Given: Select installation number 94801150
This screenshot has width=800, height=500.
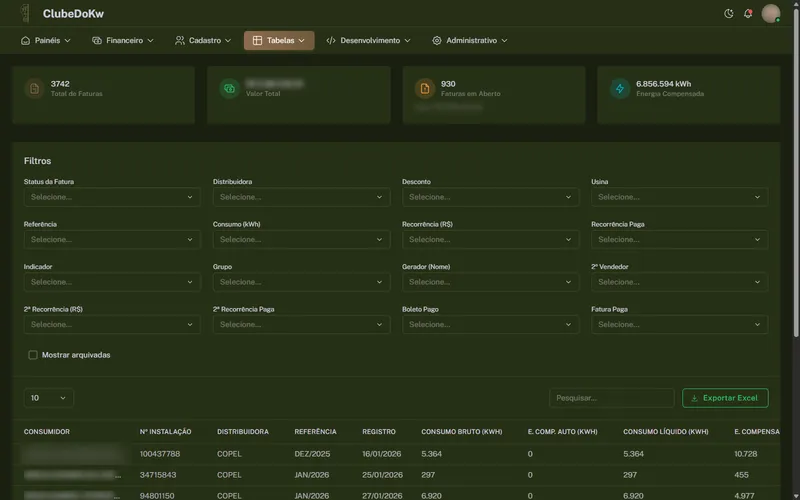Looking at the screenshot, I should 157,495.
